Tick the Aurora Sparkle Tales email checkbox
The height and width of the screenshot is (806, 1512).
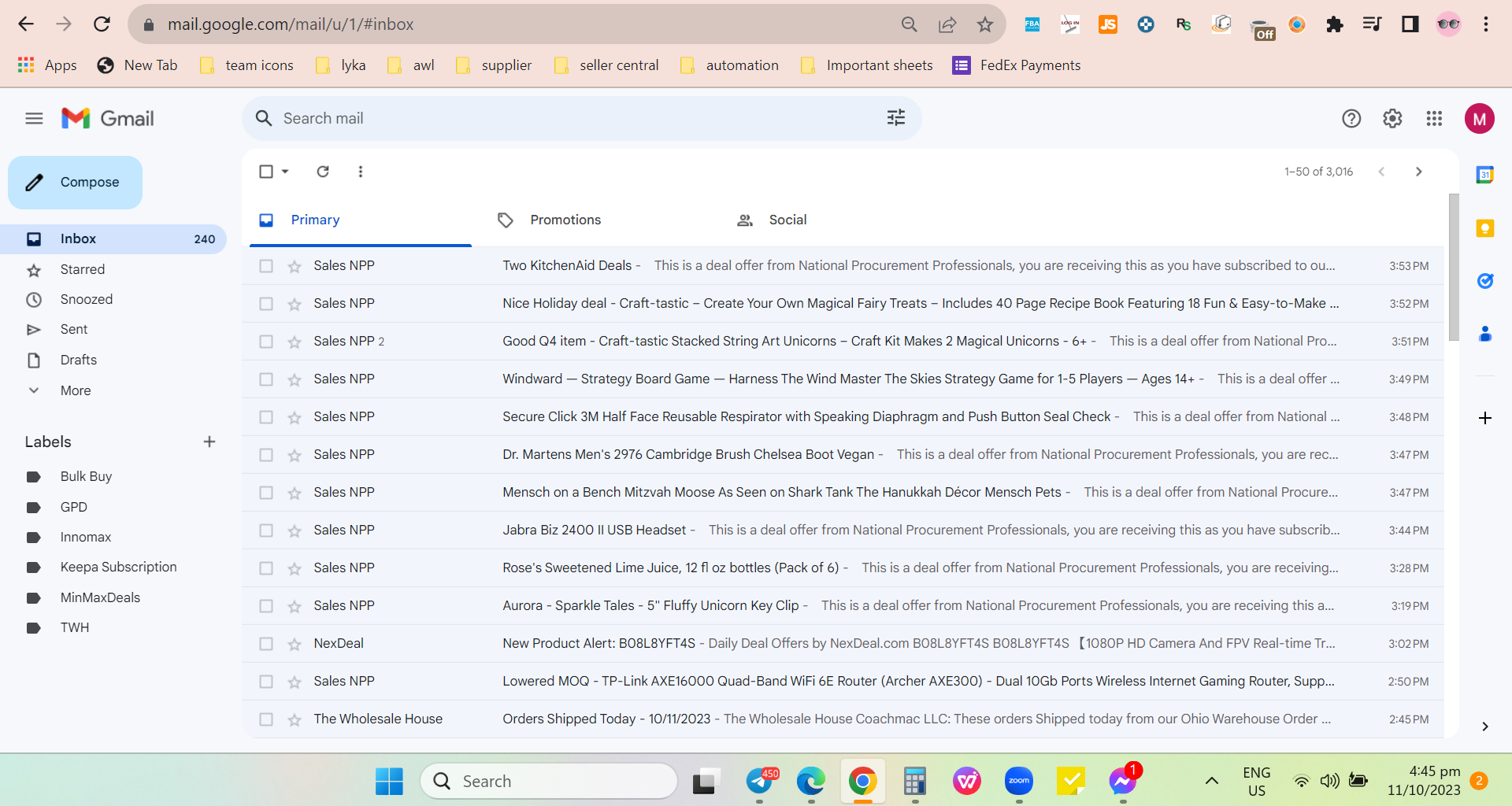point(266,606)
